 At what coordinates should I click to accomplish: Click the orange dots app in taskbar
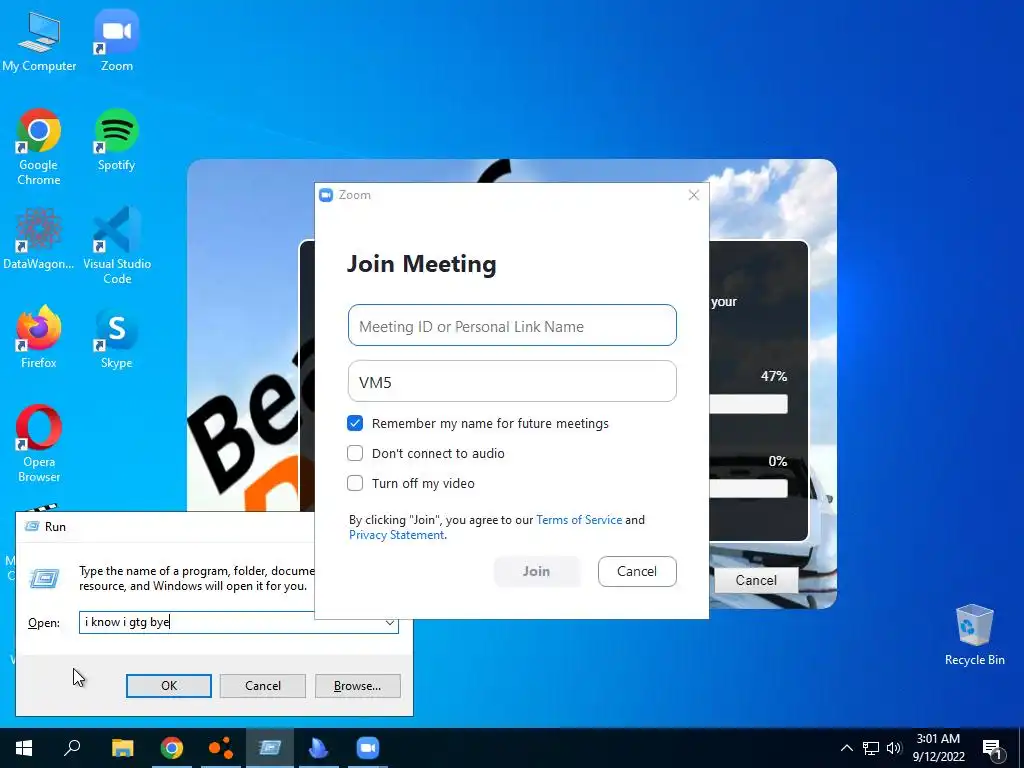221,748
